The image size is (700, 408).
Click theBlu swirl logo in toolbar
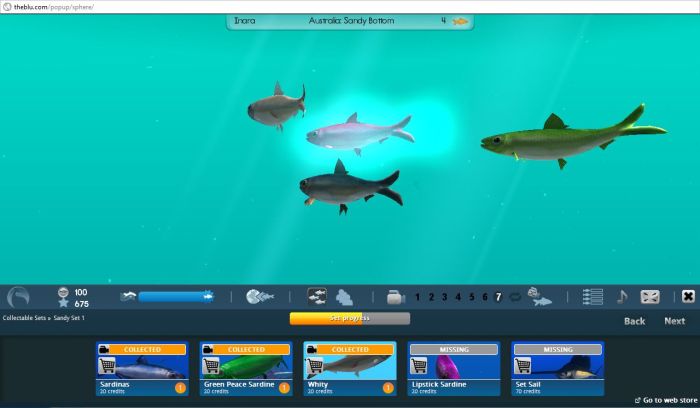coord(18,297)
